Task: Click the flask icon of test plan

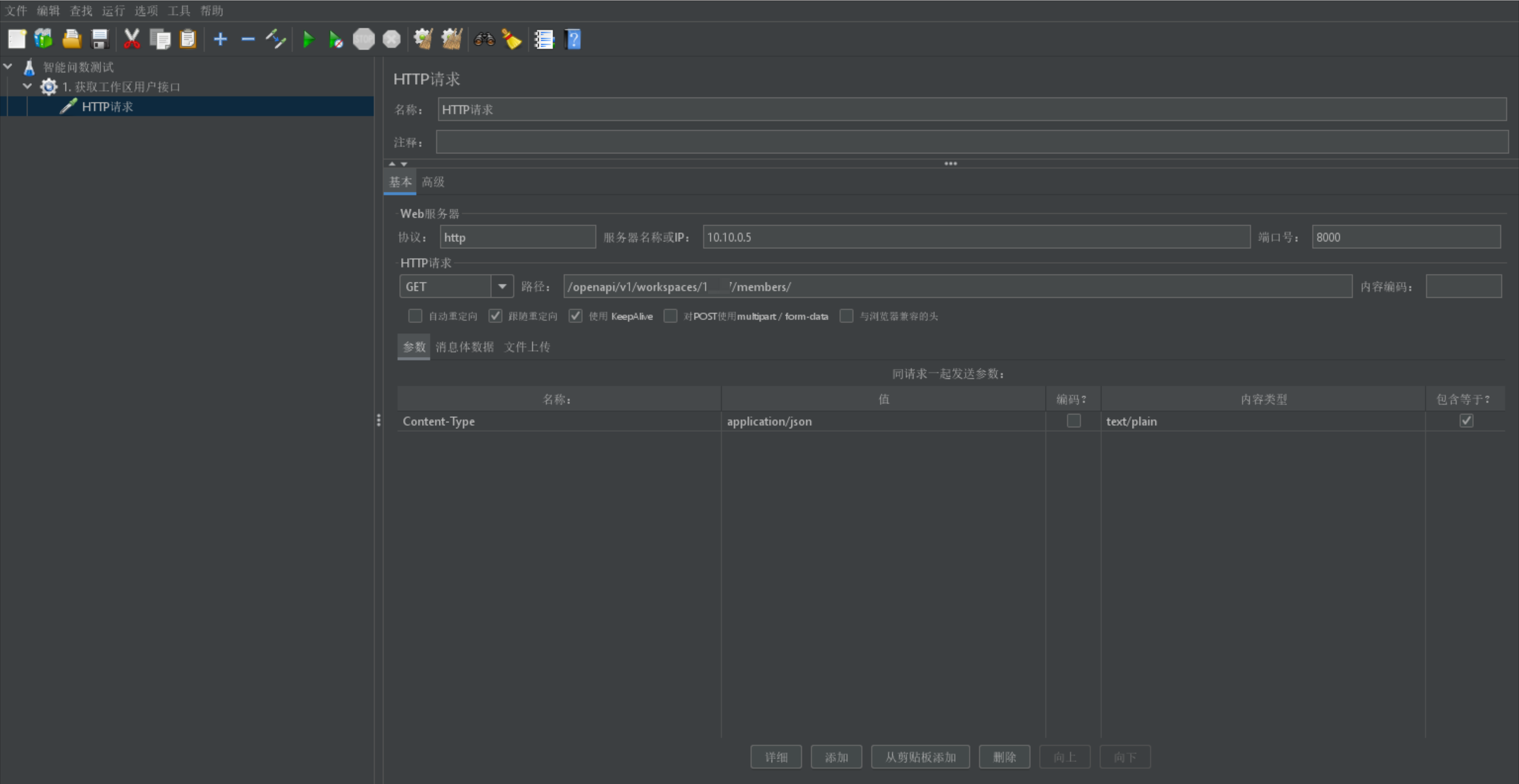Action: (x=29, y=67)
